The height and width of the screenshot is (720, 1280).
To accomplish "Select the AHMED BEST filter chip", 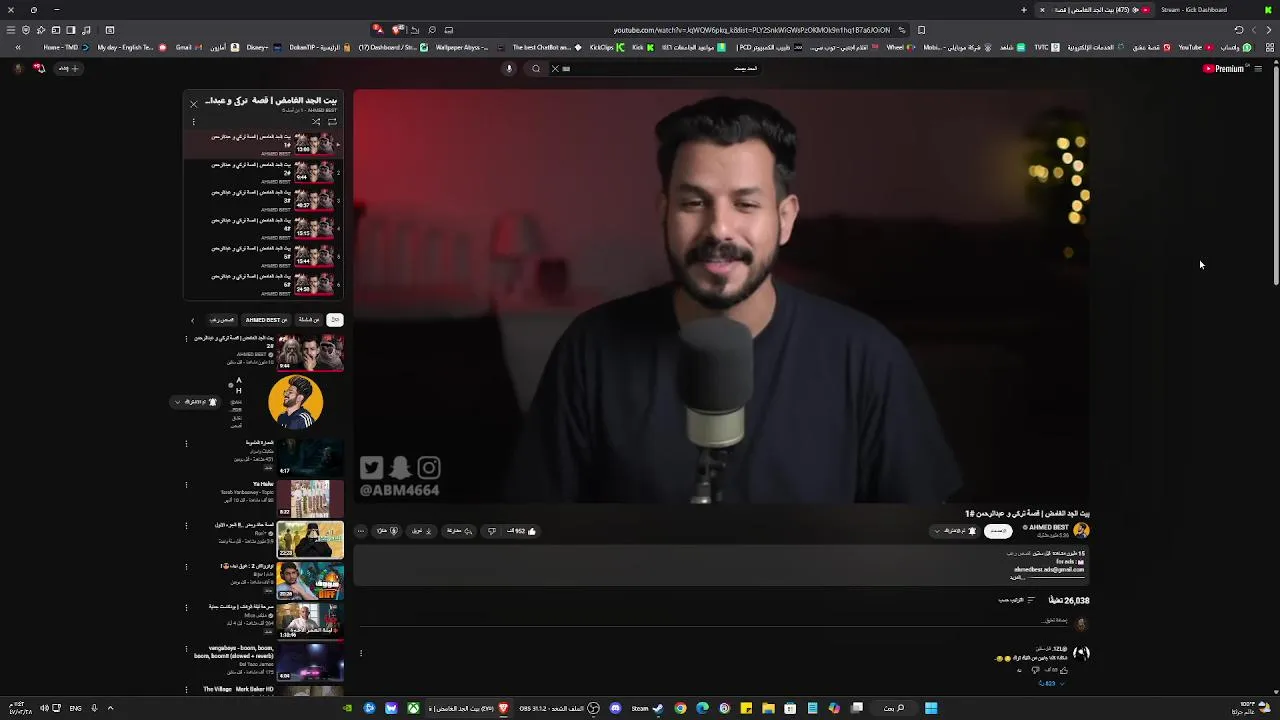I will click(266, 320).
